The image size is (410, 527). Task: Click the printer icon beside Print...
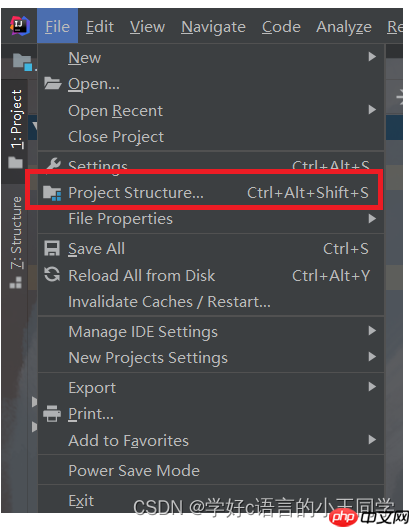tap(52, 413)
